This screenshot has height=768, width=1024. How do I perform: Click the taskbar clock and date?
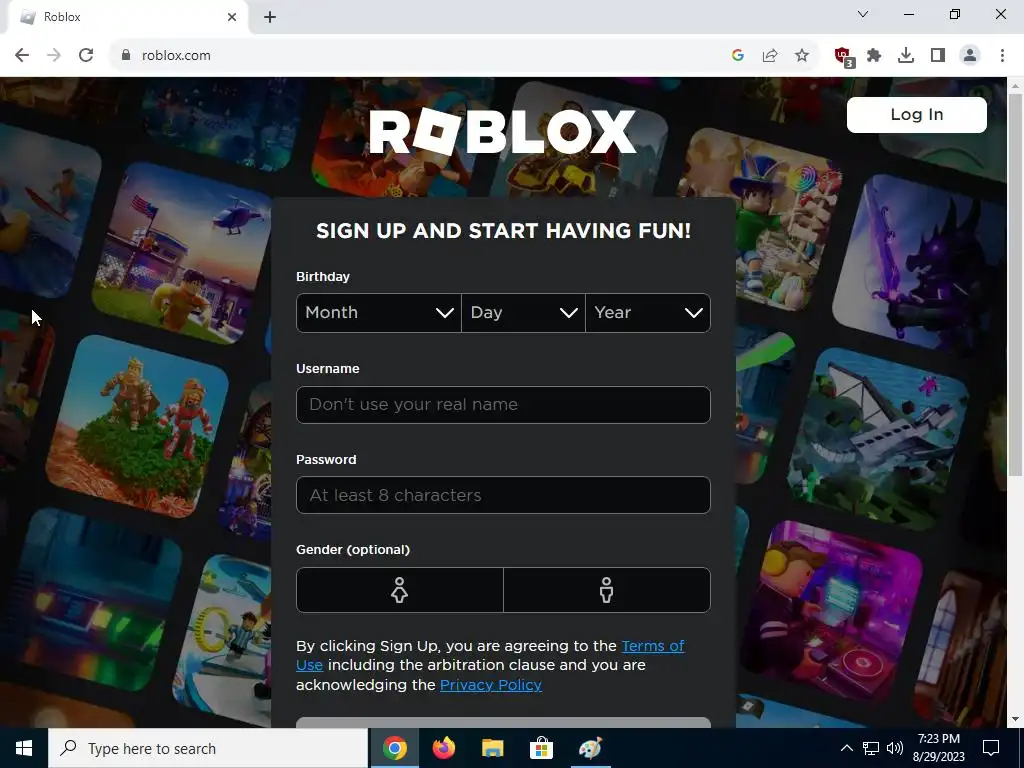pyautogui.click(x=938, y=748)
